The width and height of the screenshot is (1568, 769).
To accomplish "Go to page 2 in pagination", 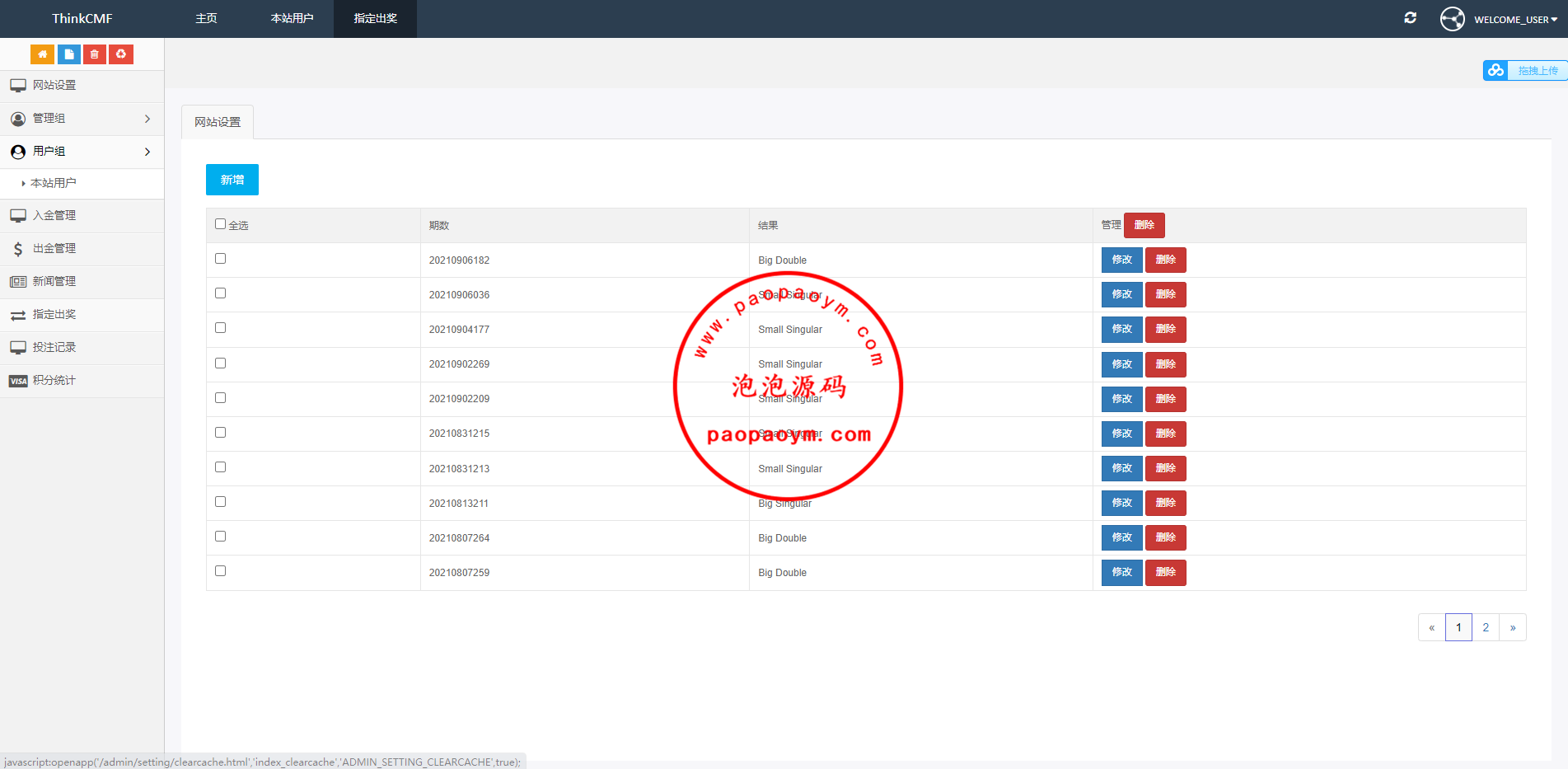I will (1486, 627).
